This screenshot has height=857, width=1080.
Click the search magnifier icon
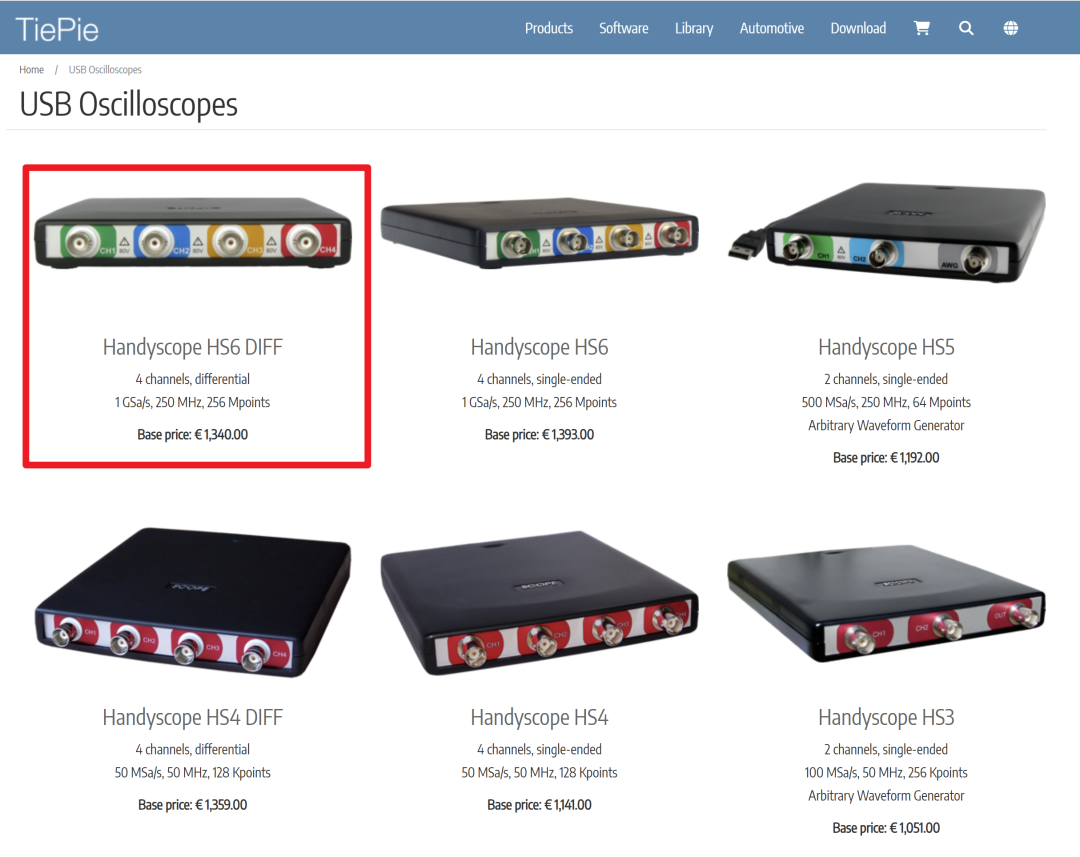[x=966, y=28]
